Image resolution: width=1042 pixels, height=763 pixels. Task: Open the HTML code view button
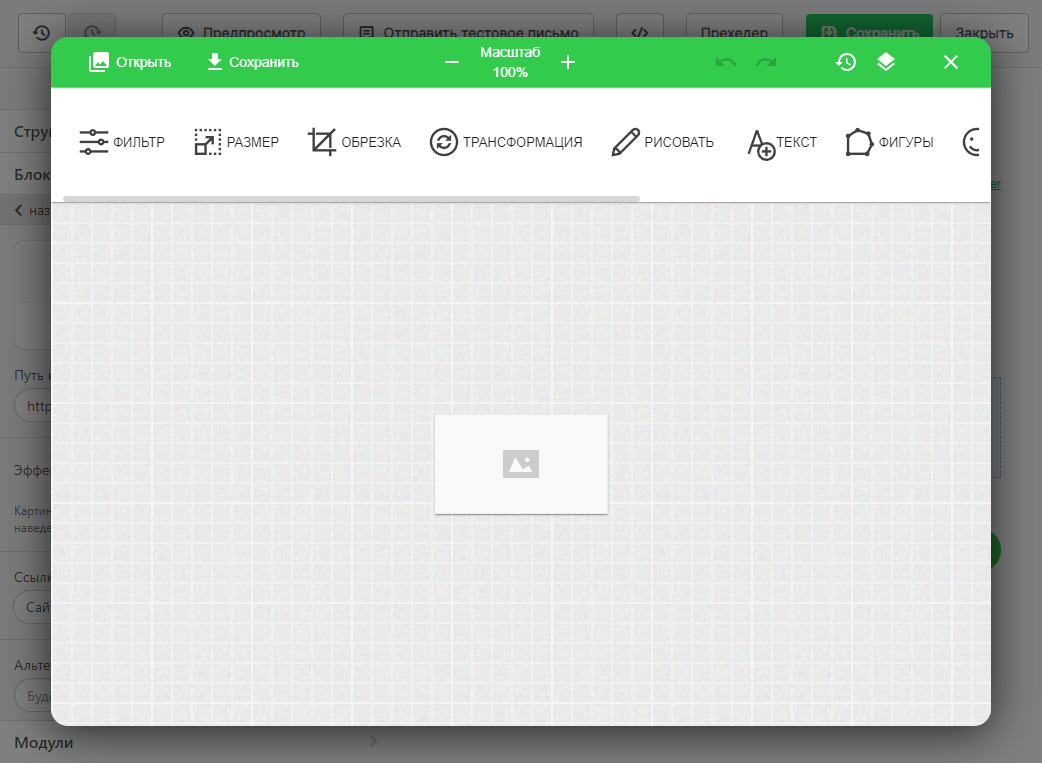click(640, 33)
